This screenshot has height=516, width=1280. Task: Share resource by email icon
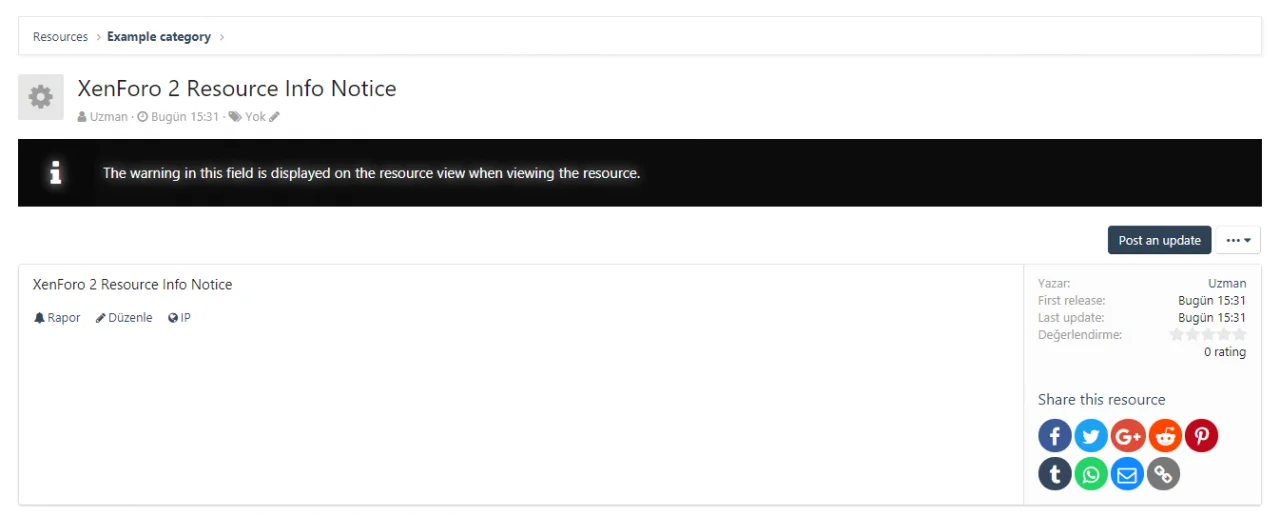[x=1128, y=473]
